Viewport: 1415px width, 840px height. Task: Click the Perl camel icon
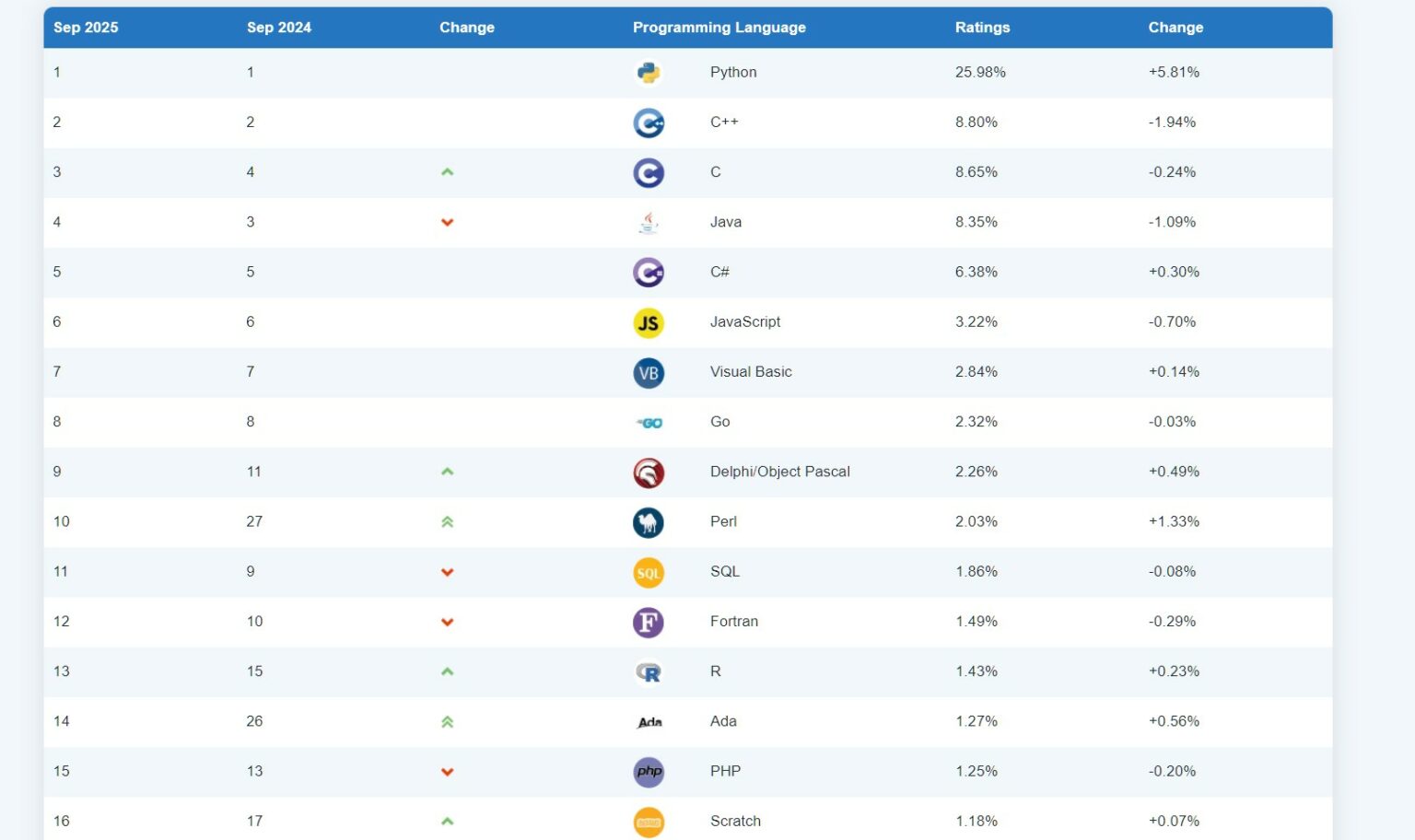coord(649,522)
